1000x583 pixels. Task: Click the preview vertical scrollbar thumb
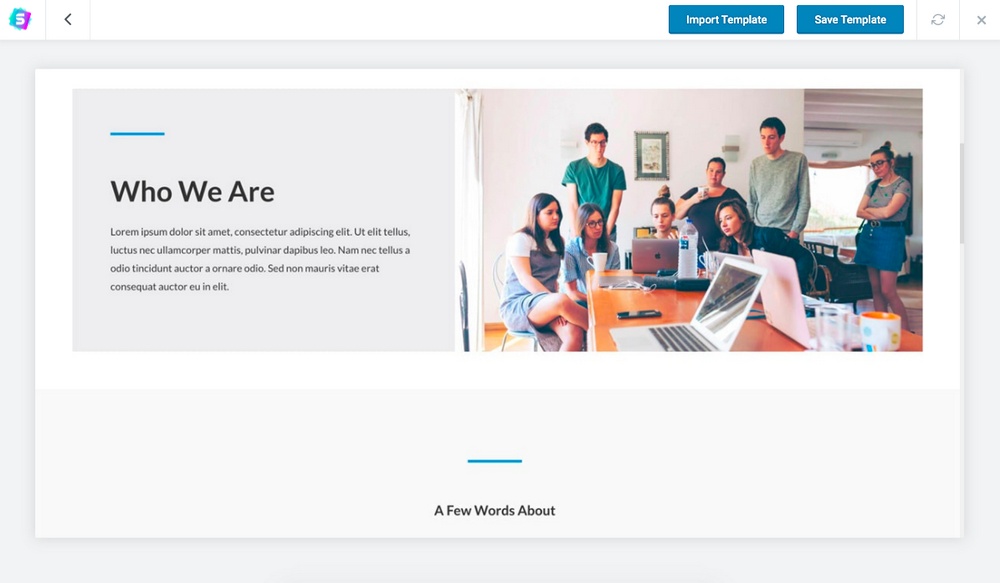click(x=962, y=193)
